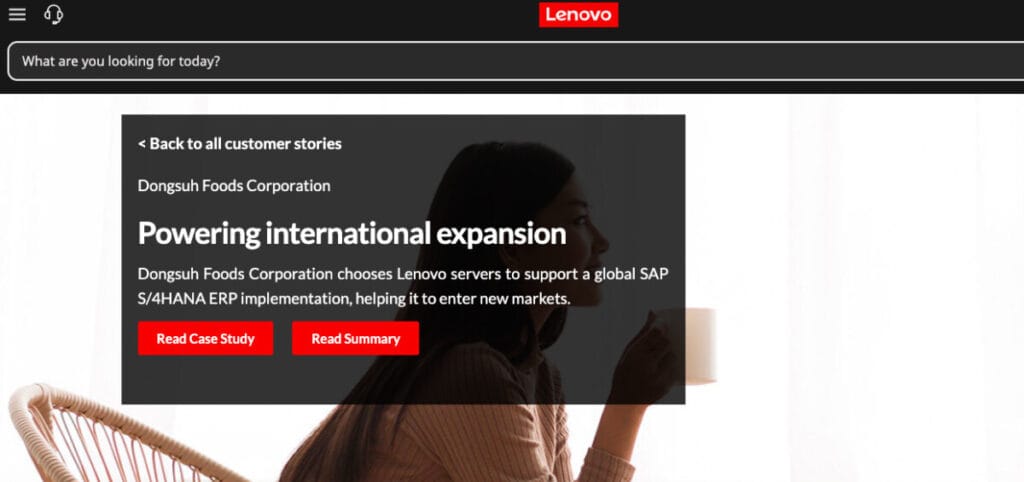Screen dimensions: 1024x482
Task: Click the Read Case Study button
Action: point(205,338)
